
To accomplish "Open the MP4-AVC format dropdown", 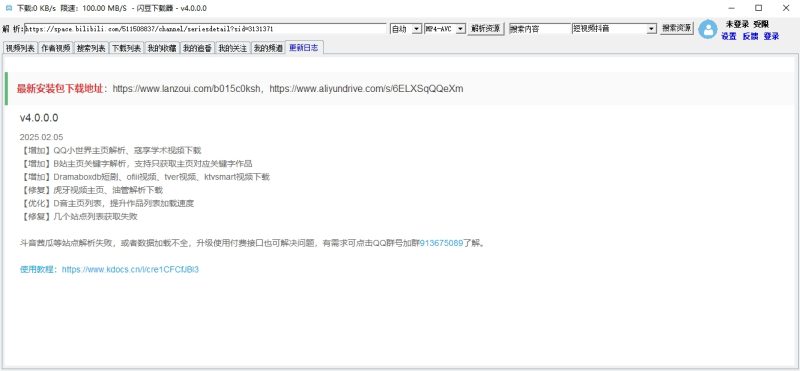I will point(461,29).
